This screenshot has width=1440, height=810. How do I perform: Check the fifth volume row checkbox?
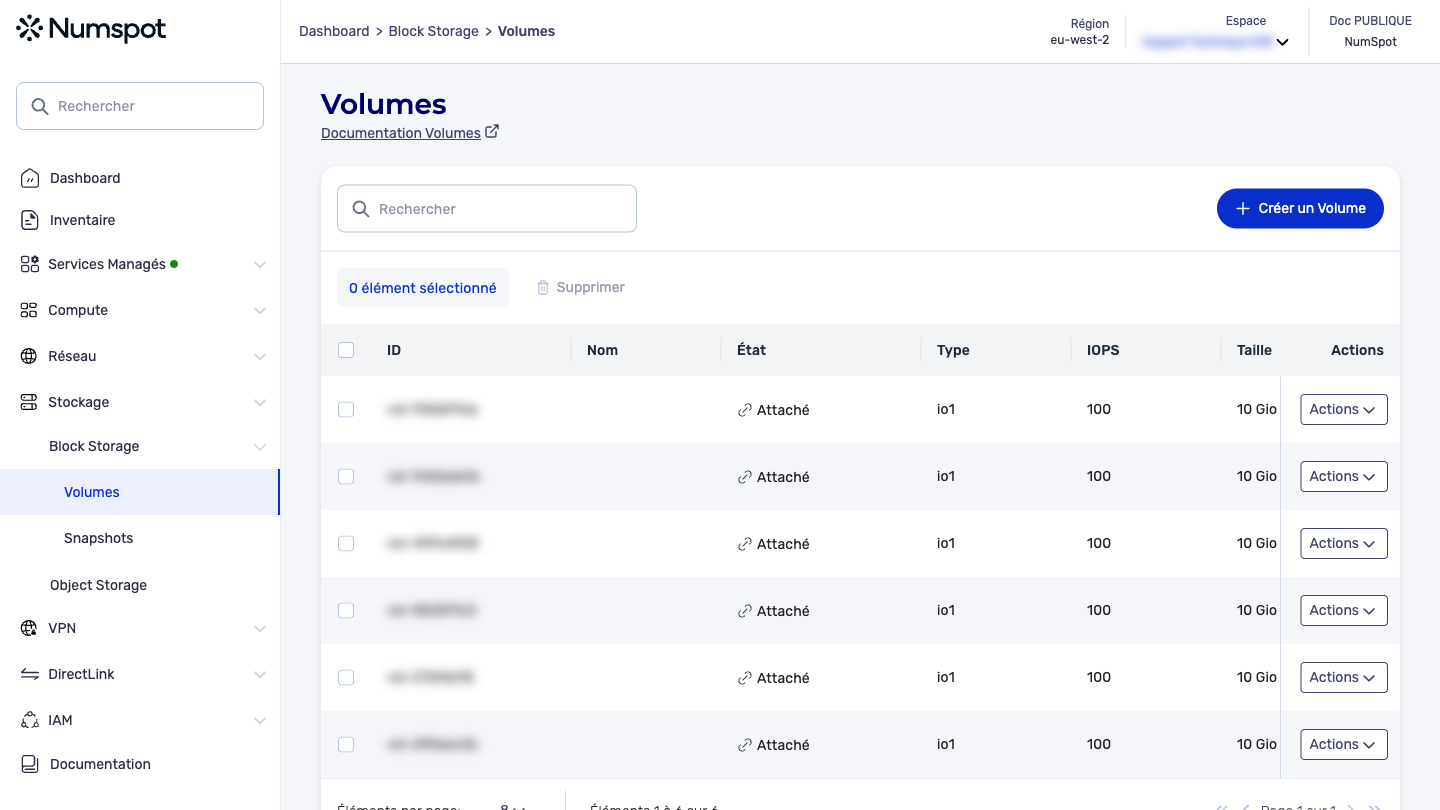[346, 678]
